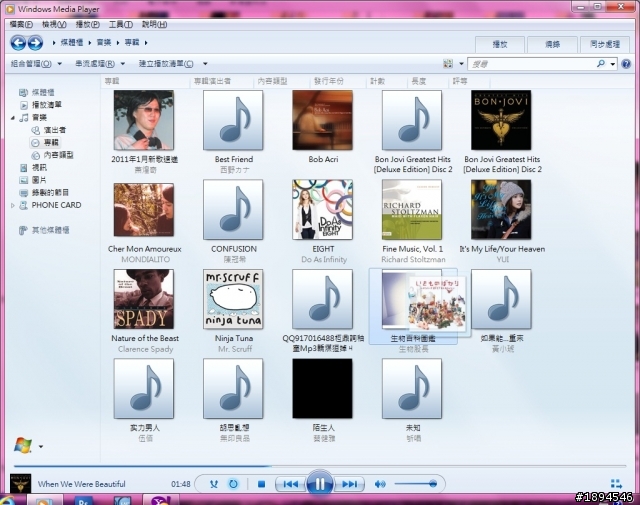Click 專輯 in the breadcrumb path
Image resolution: width=640 pixels, height=505 pixels.
point(132,42)
